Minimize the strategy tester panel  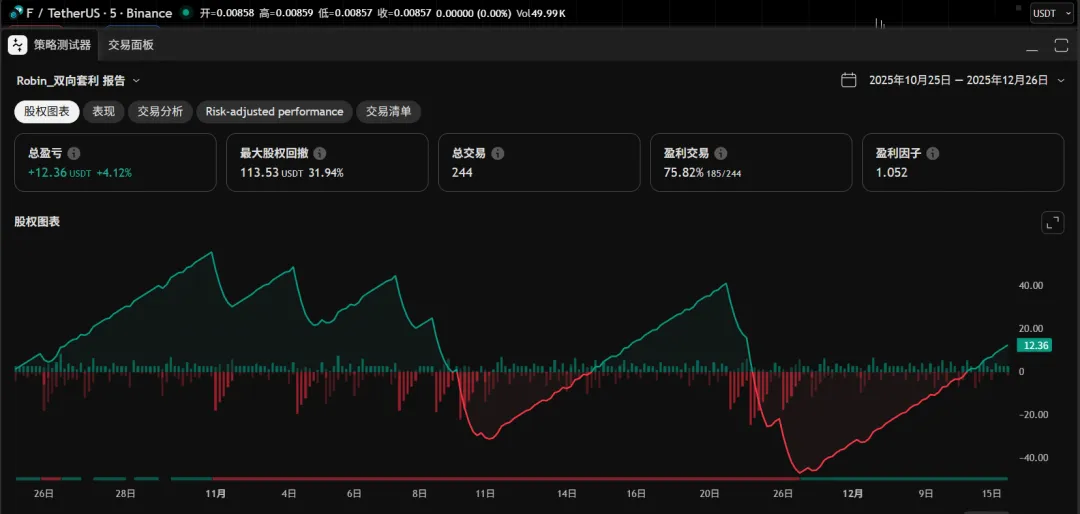(1033, 46)
